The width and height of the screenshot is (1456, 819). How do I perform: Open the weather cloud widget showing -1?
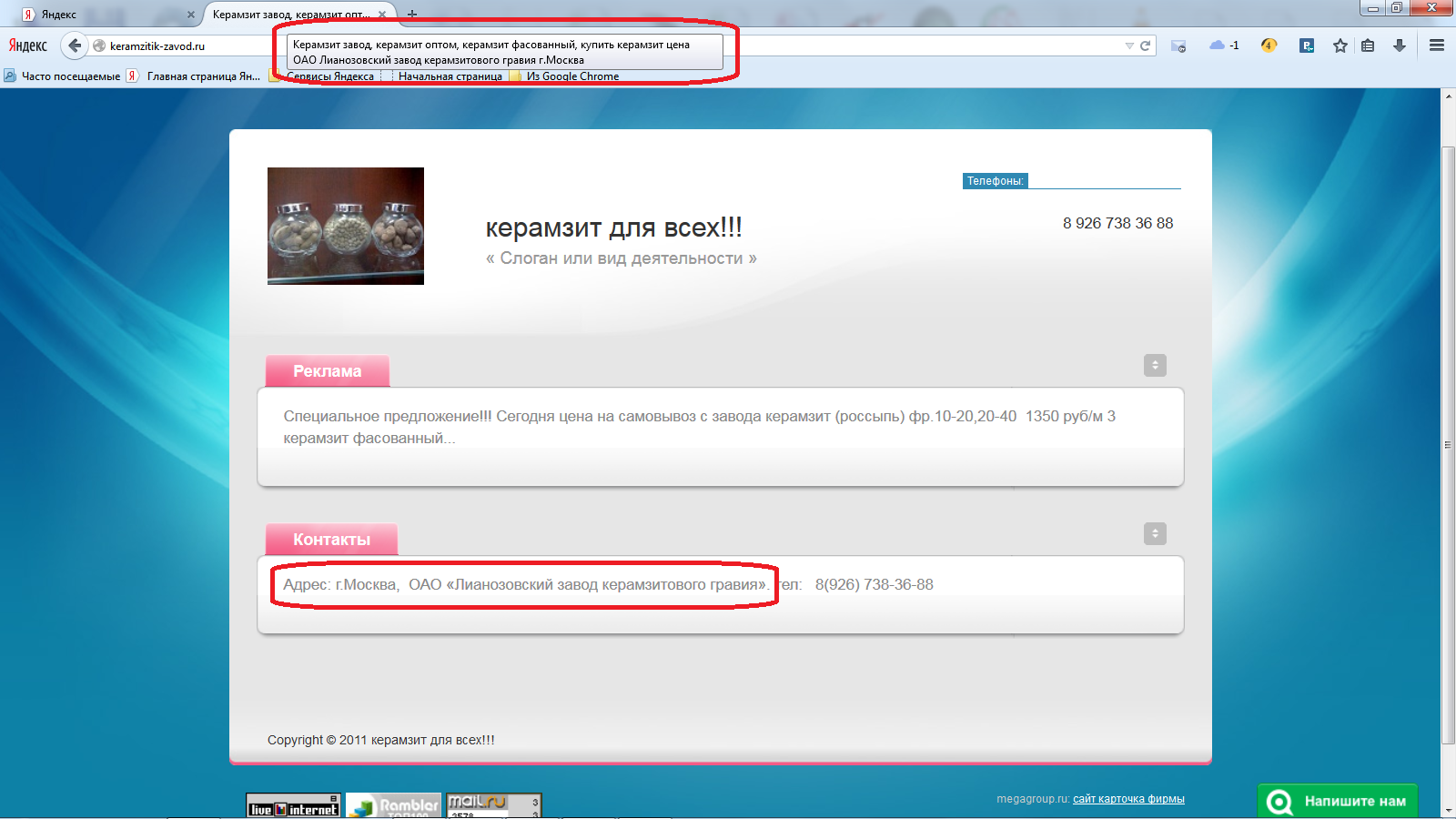point(1224,45)
